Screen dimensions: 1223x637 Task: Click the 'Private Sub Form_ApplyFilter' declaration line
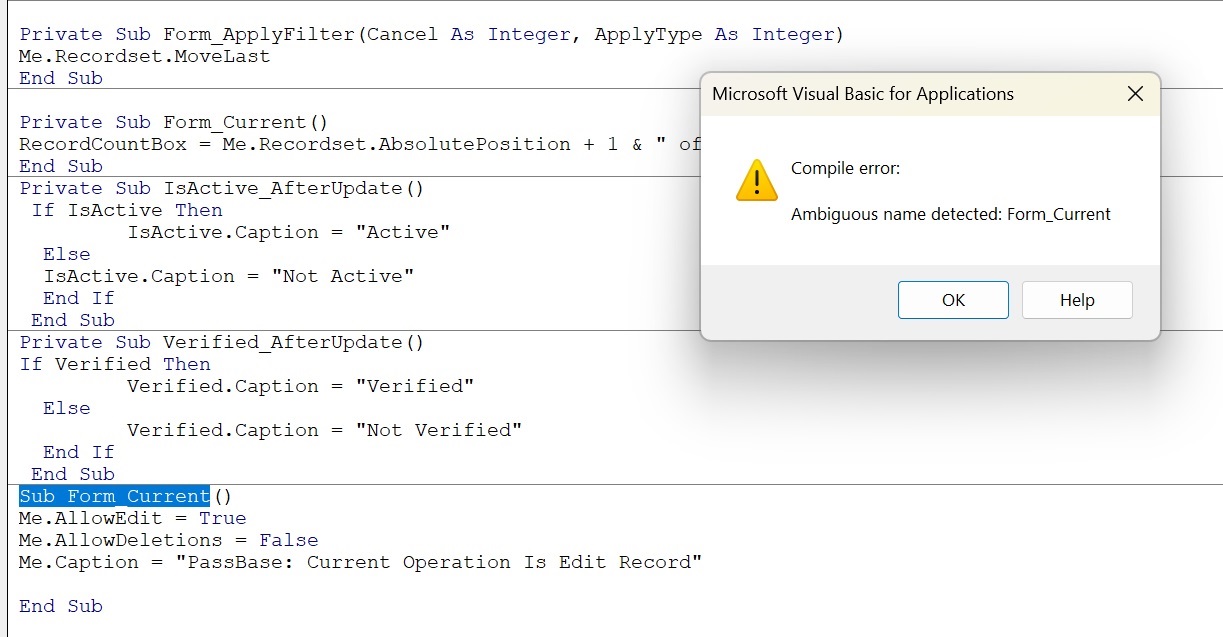tap(431, 35)
